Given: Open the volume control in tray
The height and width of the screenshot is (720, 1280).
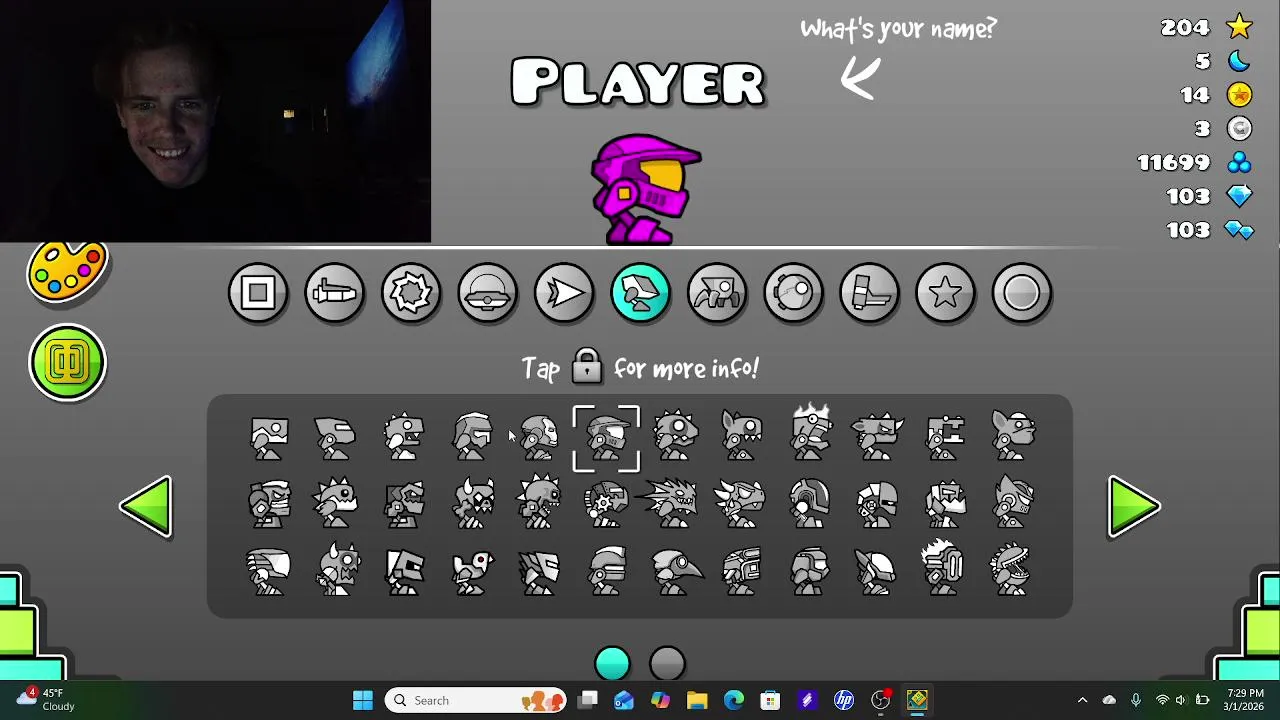Looking at the screenshot, I should (x=1181, y=700).
